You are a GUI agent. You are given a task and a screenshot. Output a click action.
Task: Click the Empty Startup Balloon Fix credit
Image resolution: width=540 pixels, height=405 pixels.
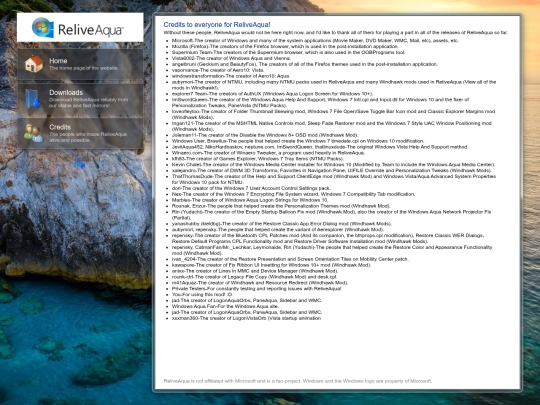click(331, 215)
